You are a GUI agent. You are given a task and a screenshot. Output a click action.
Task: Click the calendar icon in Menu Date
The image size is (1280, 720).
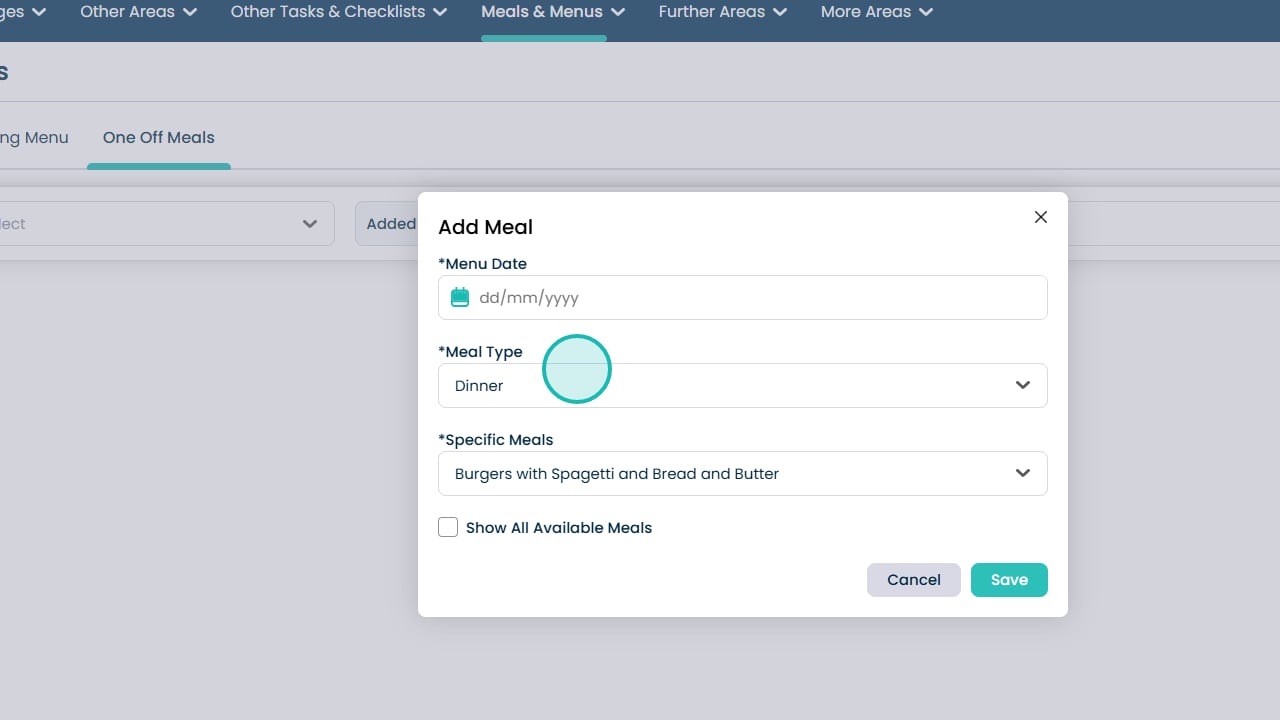460,297
